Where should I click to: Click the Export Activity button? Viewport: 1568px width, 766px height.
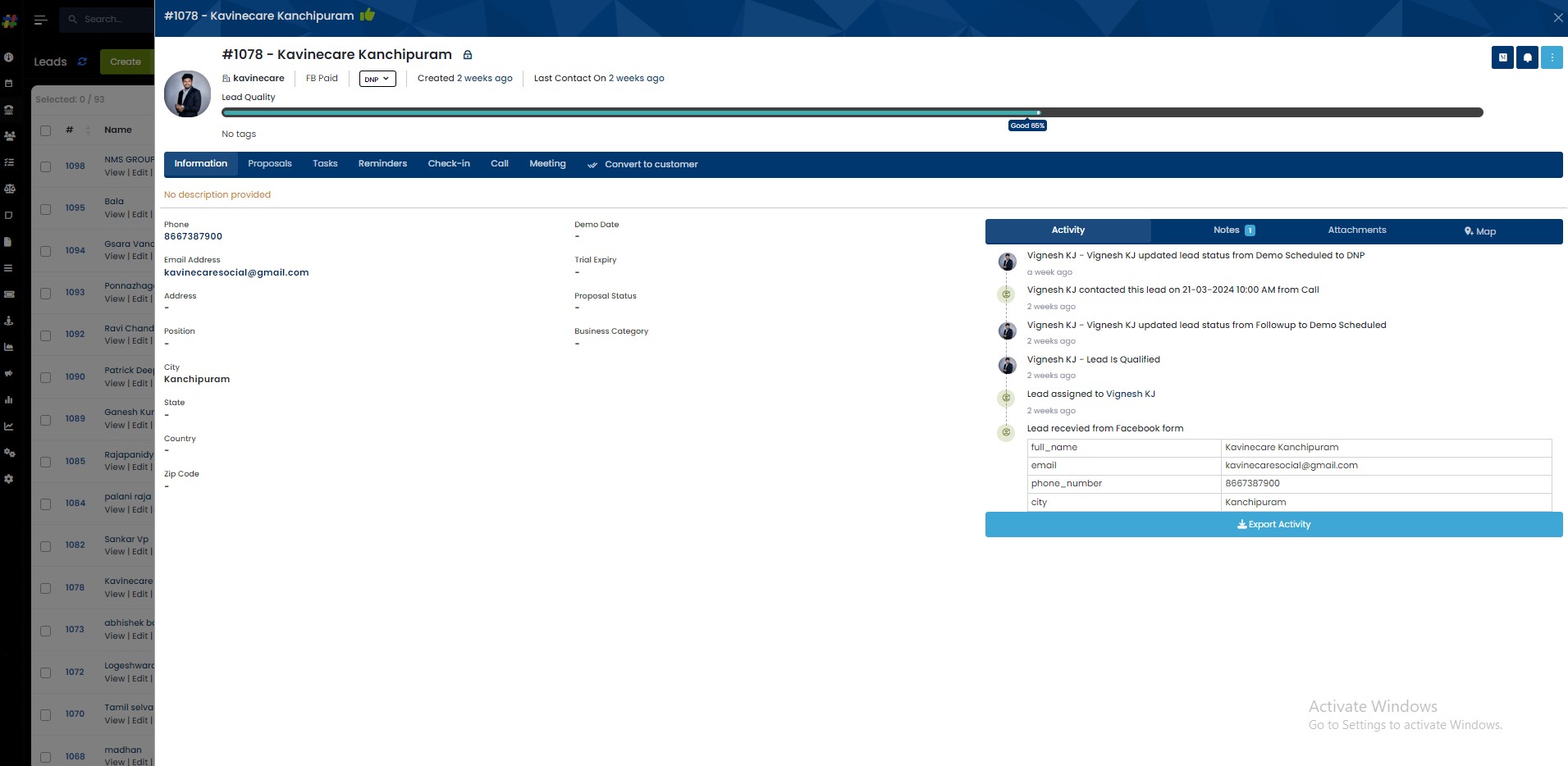[1273, 524]
